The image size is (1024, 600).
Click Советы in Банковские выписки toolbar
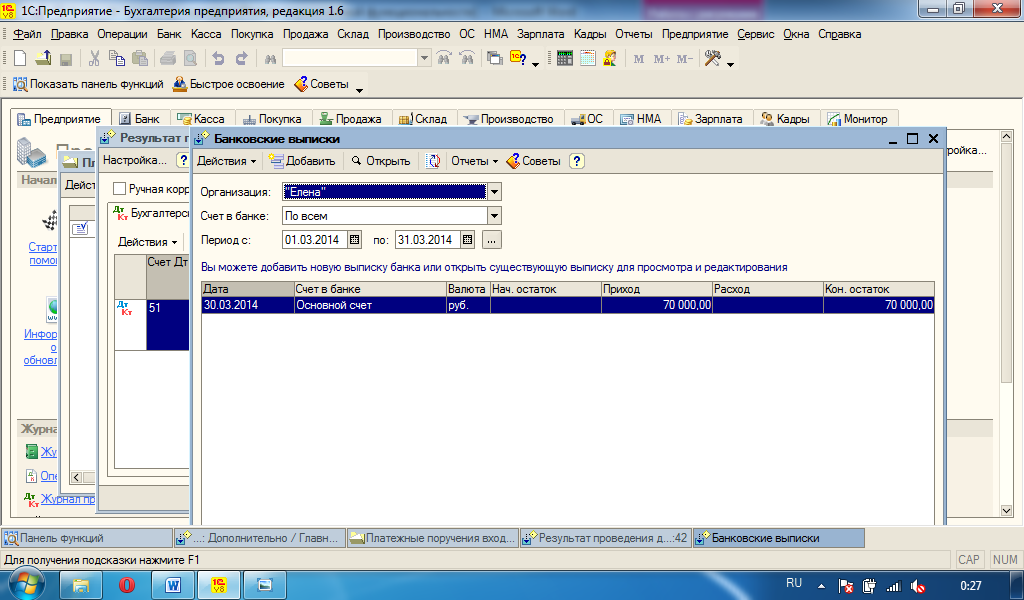click(534, 161)
